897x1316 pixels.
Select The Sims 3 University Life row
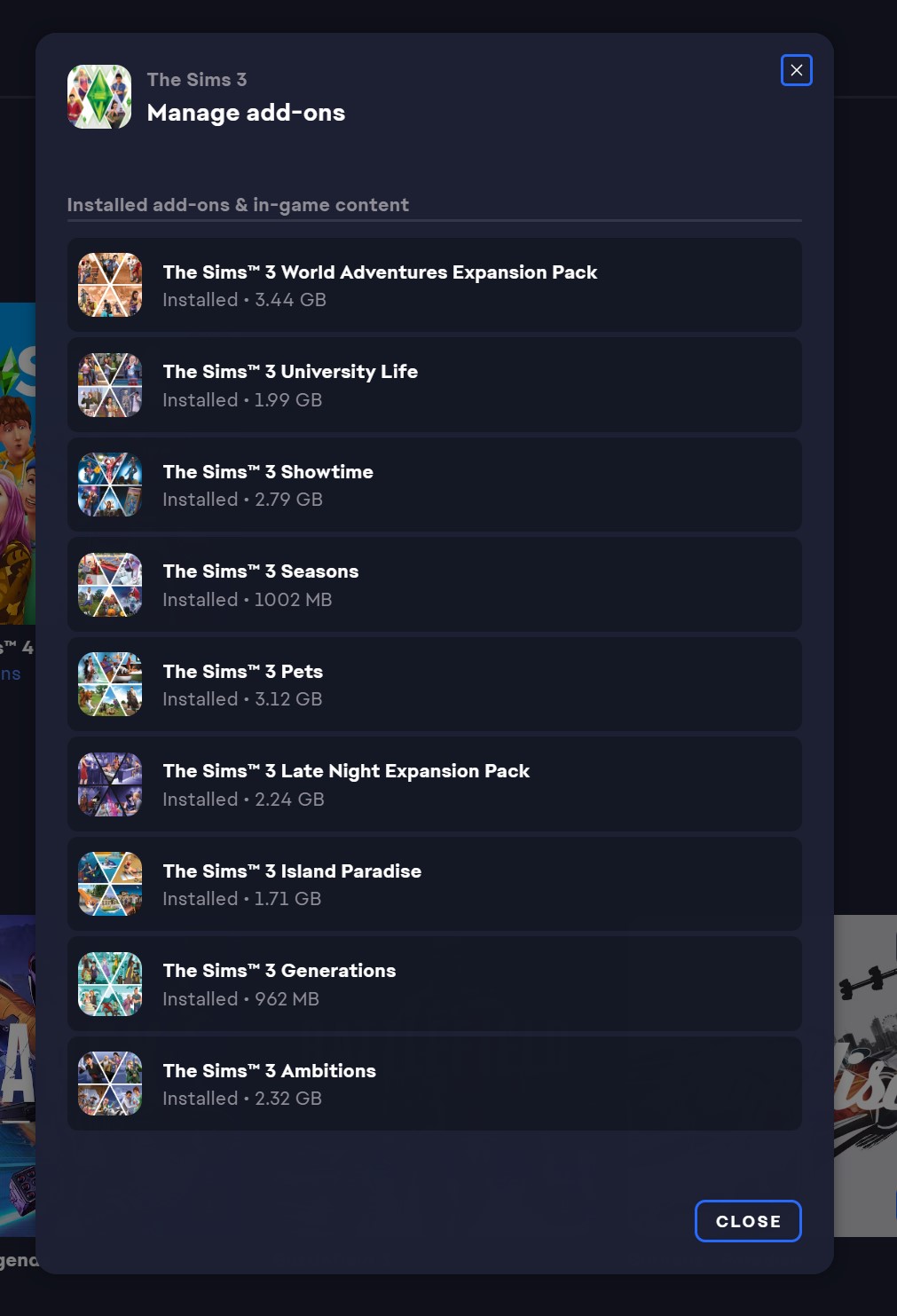click(x=435, y=385)
